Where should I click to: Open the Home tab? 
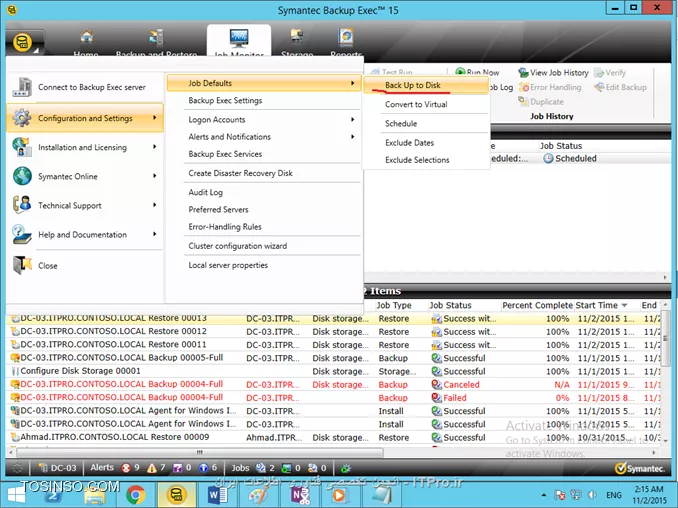tap(86, 42)
